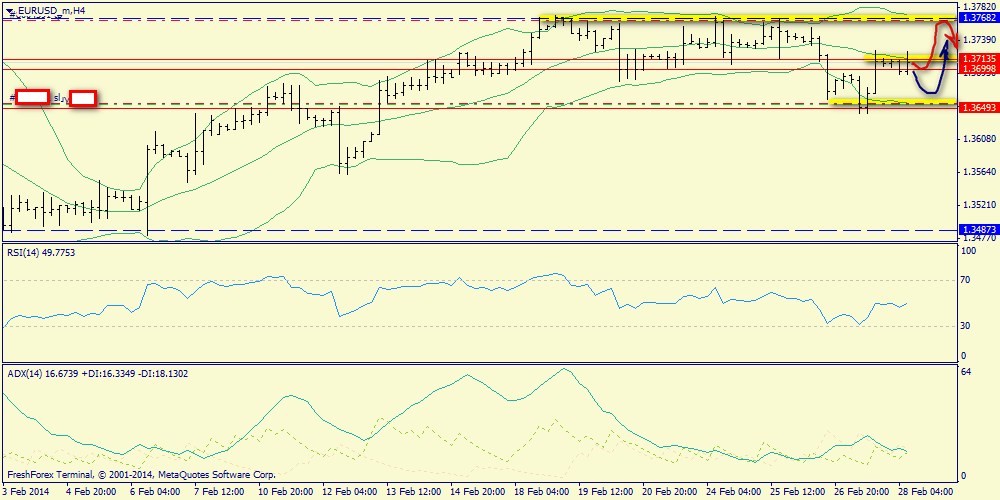Select the ADX(14) indicator label
1000x500 pixels.
97,373
